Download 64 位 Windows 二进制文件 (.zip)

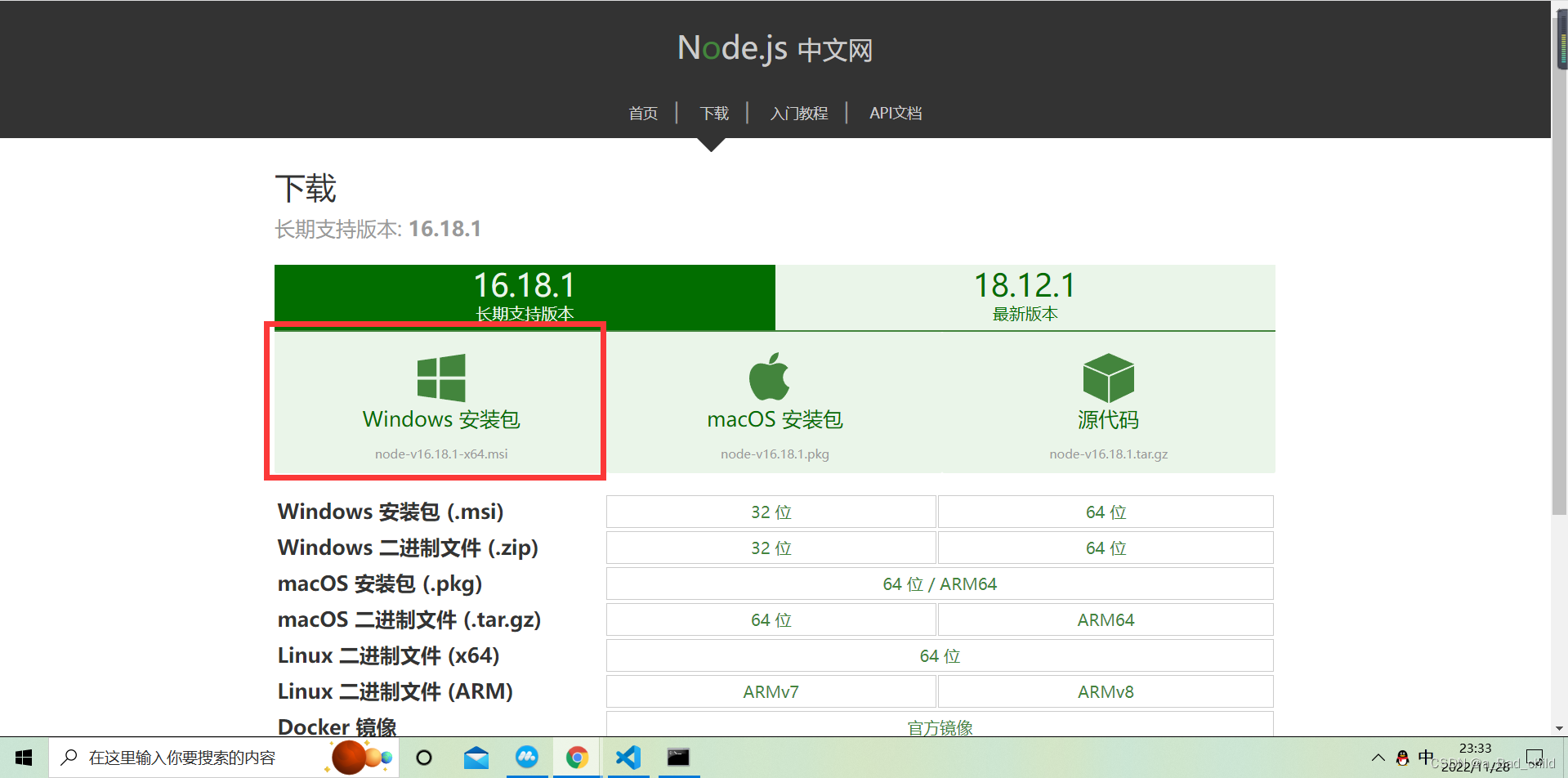[x=1106, y=548]
